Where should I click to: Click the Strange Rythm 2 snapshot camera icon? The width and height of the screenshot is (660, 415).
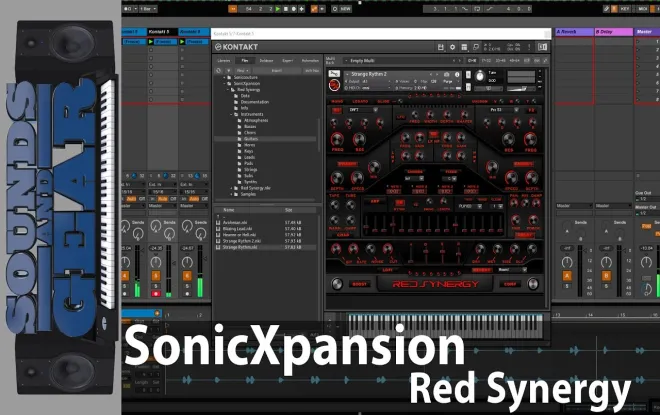446,74
